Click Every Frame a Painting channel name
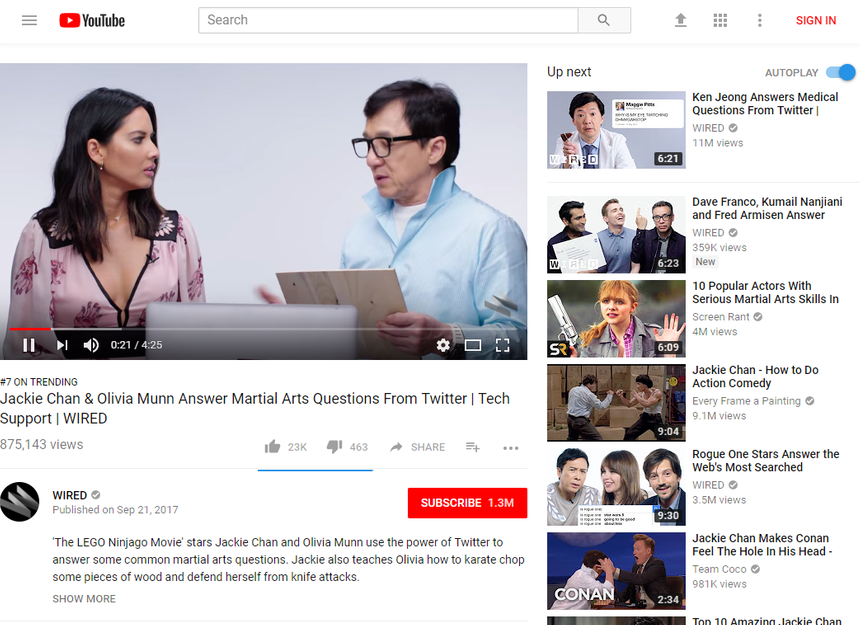860x625 pixels. coord(746,401)
